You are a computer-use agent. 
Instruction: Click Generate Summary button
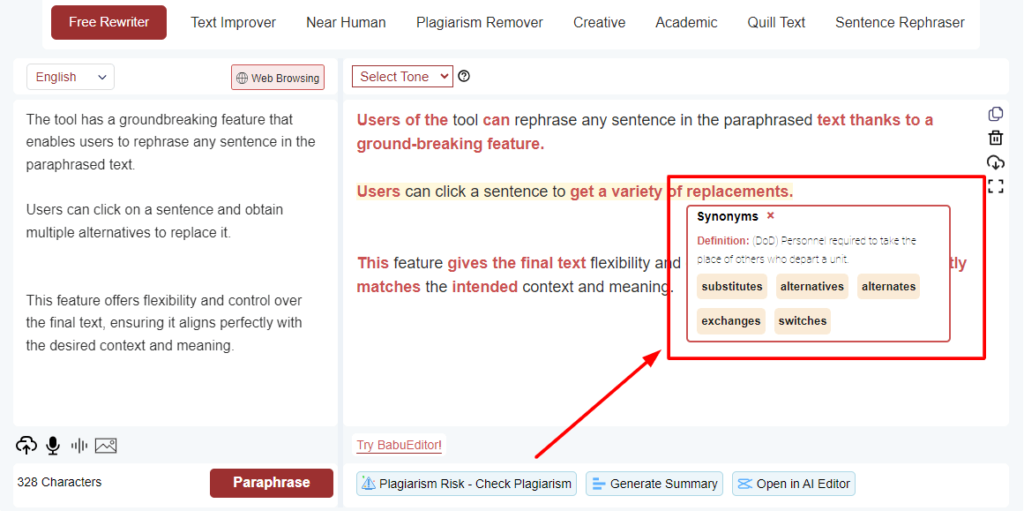655,484
